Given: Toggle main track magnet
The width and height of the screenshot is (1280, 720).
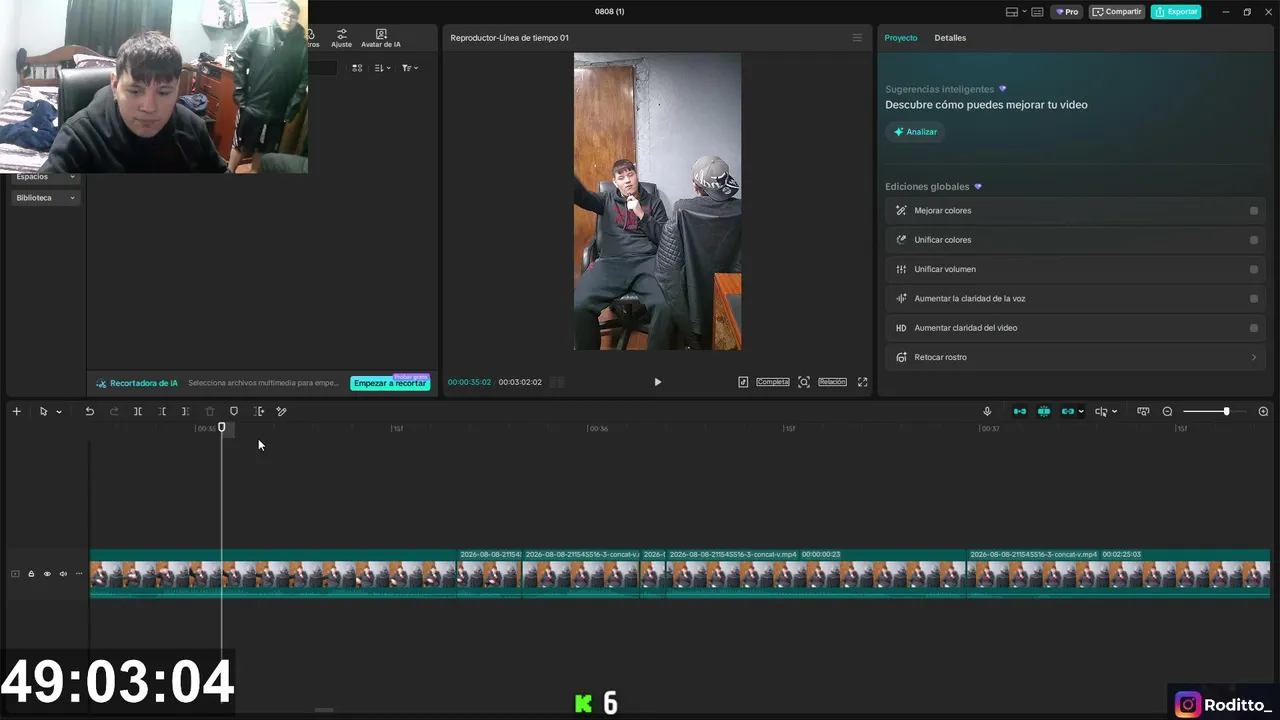Looking at the screenshot, I should point(1019,411).
